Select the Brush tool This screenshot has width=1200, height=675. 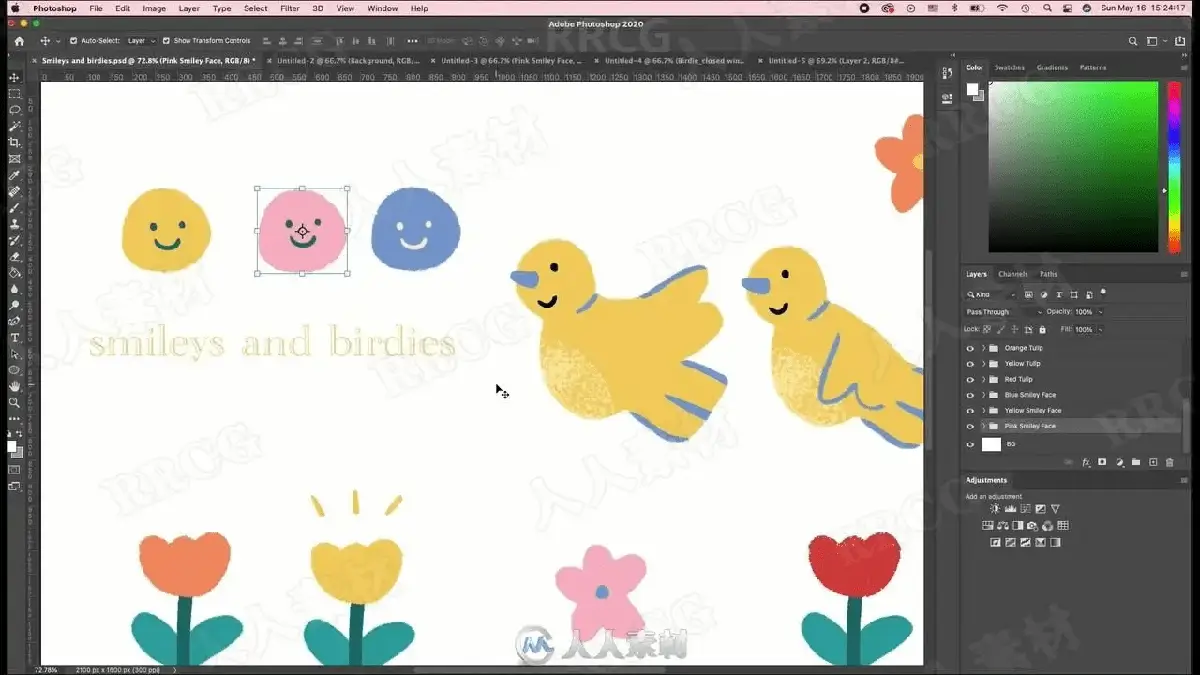tap(14, 208)
